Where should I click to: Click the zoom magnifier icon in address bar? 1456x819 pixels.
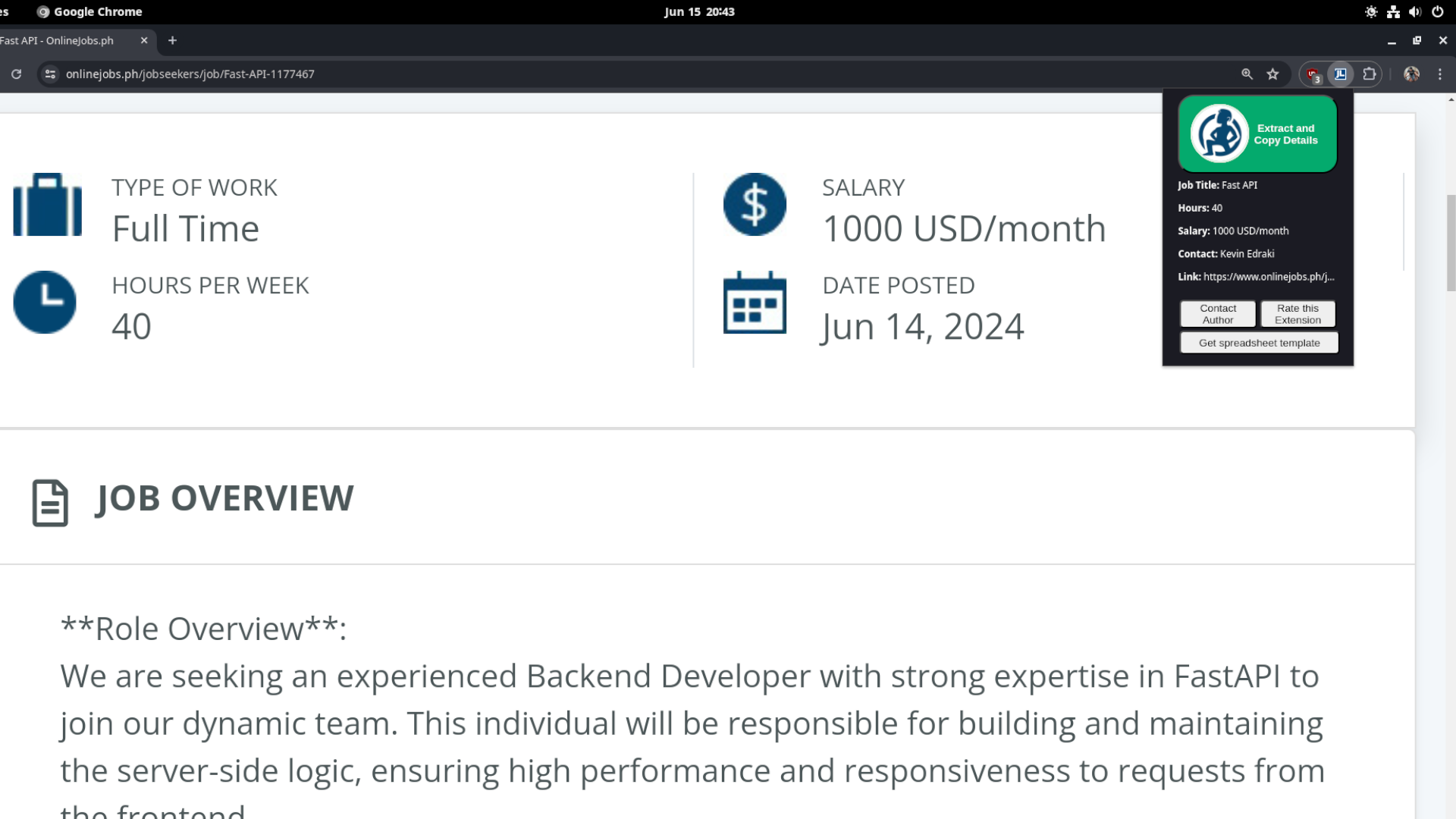[x=1247, y=74]
